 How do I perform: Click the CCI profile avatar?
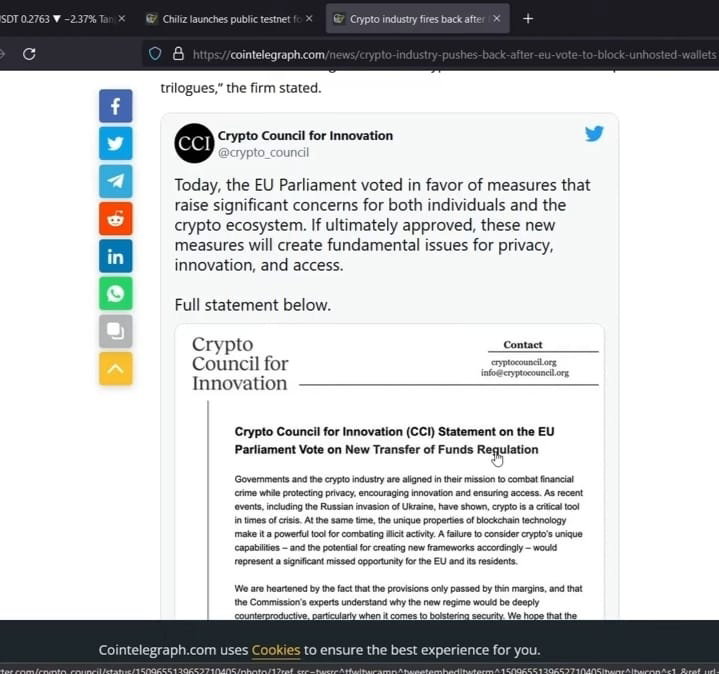click(x=194, y=143)
